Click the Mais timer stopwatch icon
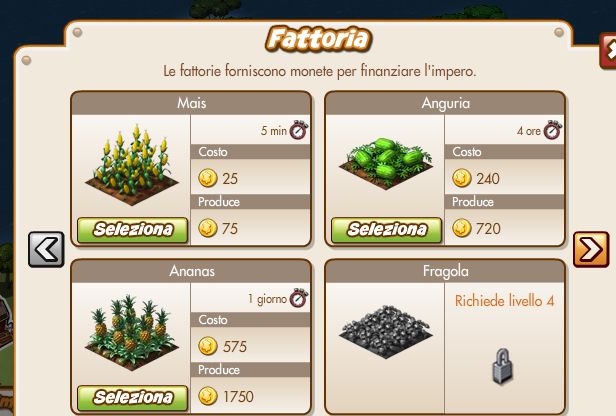The width and height of the screenshot is (616, 416). (x=299, y=130)
